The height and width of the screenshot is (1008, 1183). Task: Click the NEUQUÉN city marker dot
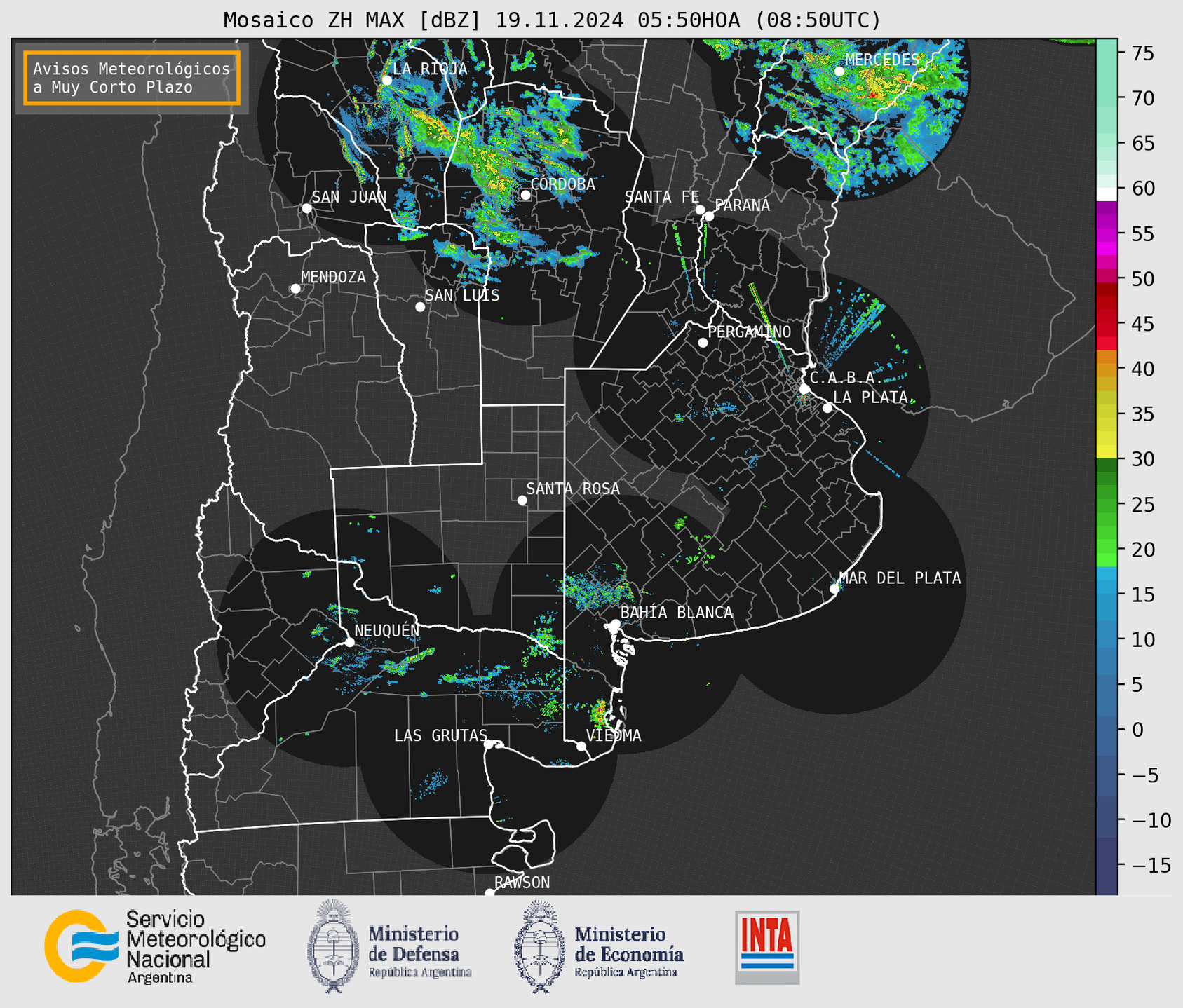349,642
